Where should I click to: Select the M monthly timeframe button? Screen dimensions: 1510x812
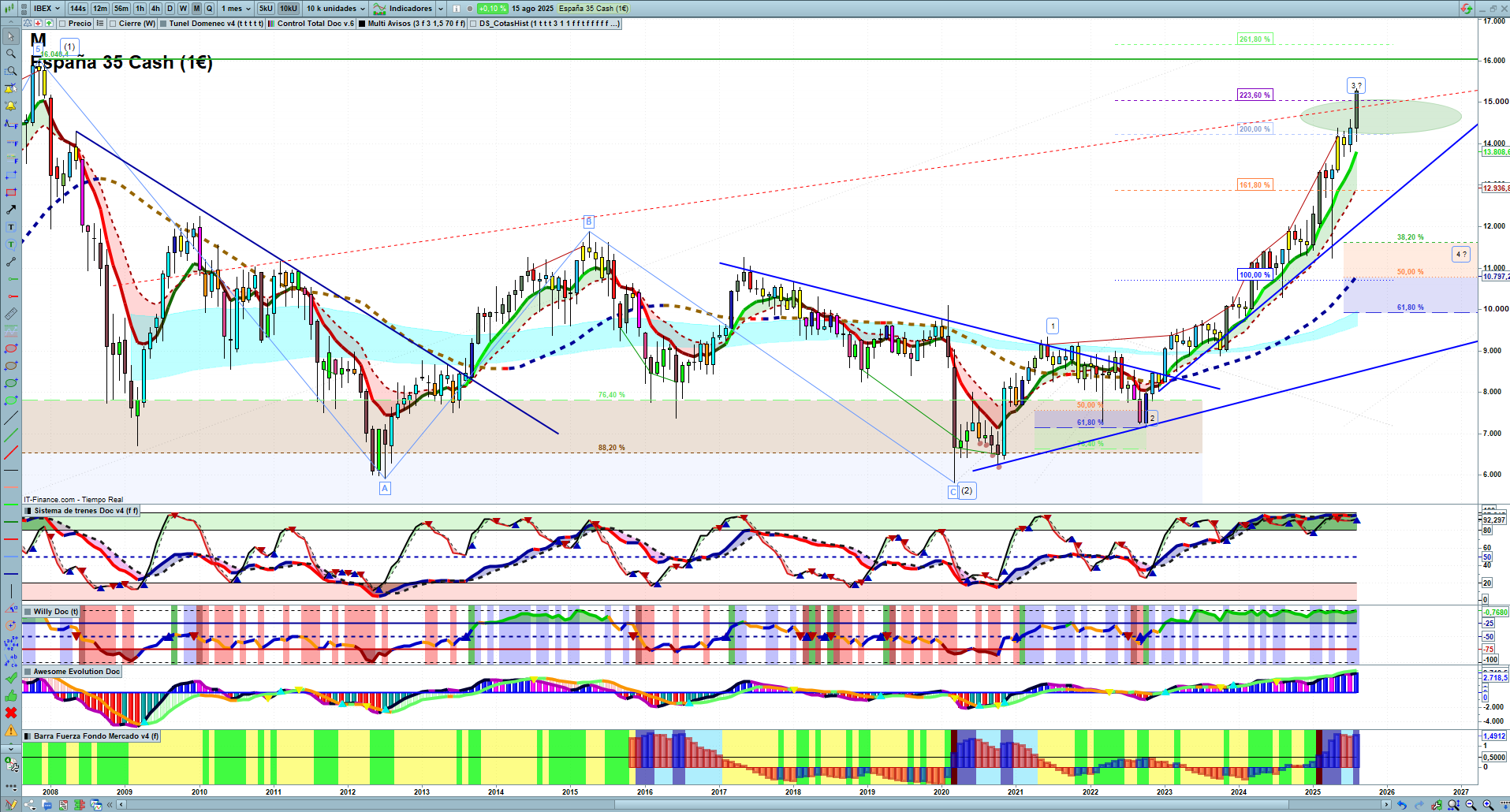pyautogui.click(x=197, y=9)
